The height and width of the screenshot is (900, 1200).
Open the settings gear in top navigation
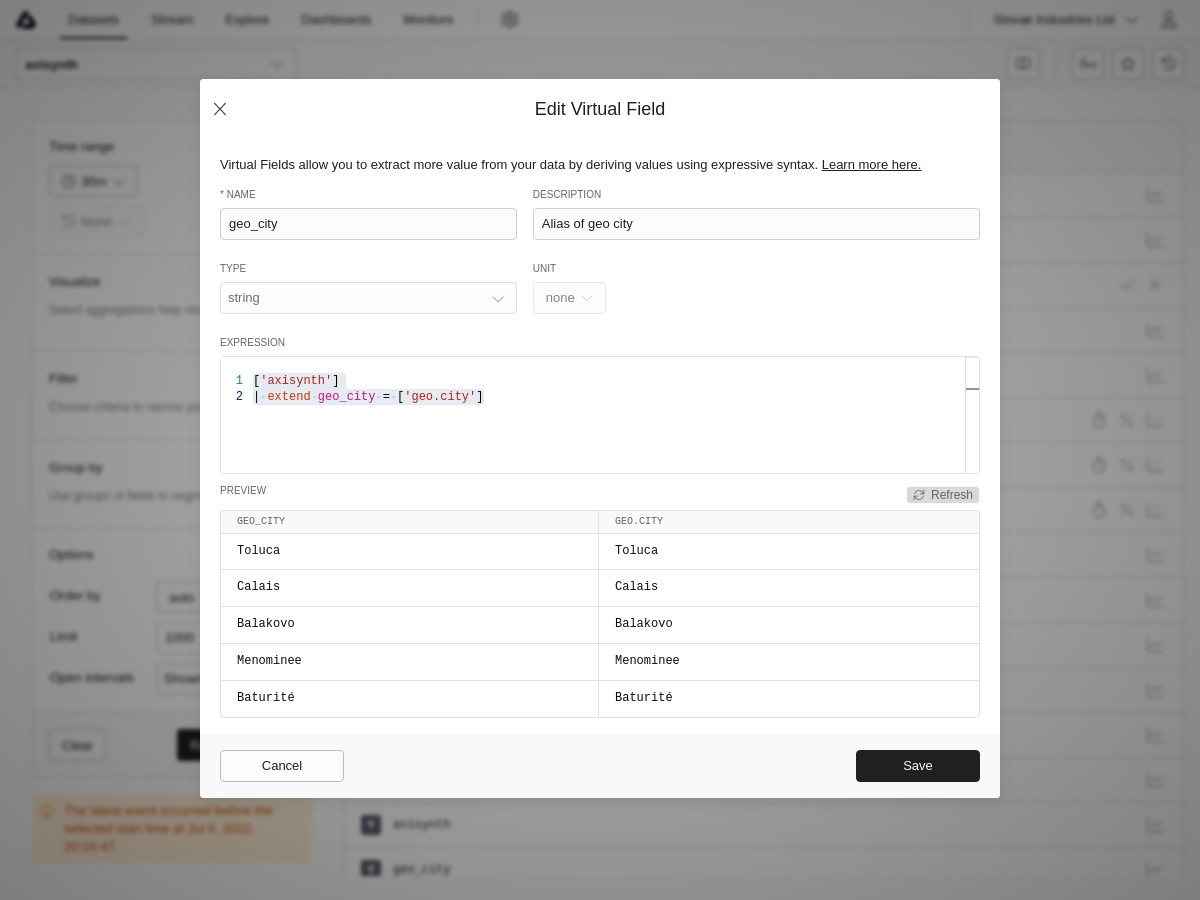click(510, 20)
